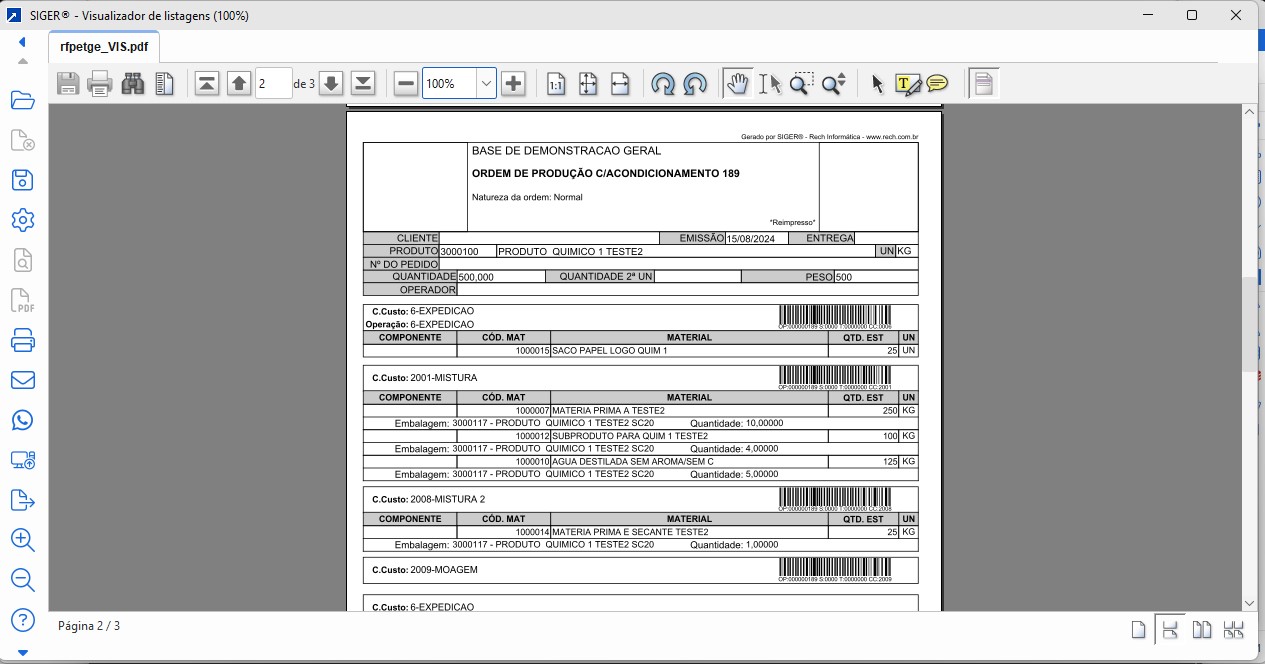Print the listing using the toolbar printer icon
The width and height of the screenshot is (1265, 664).
[x=100, y=83]
